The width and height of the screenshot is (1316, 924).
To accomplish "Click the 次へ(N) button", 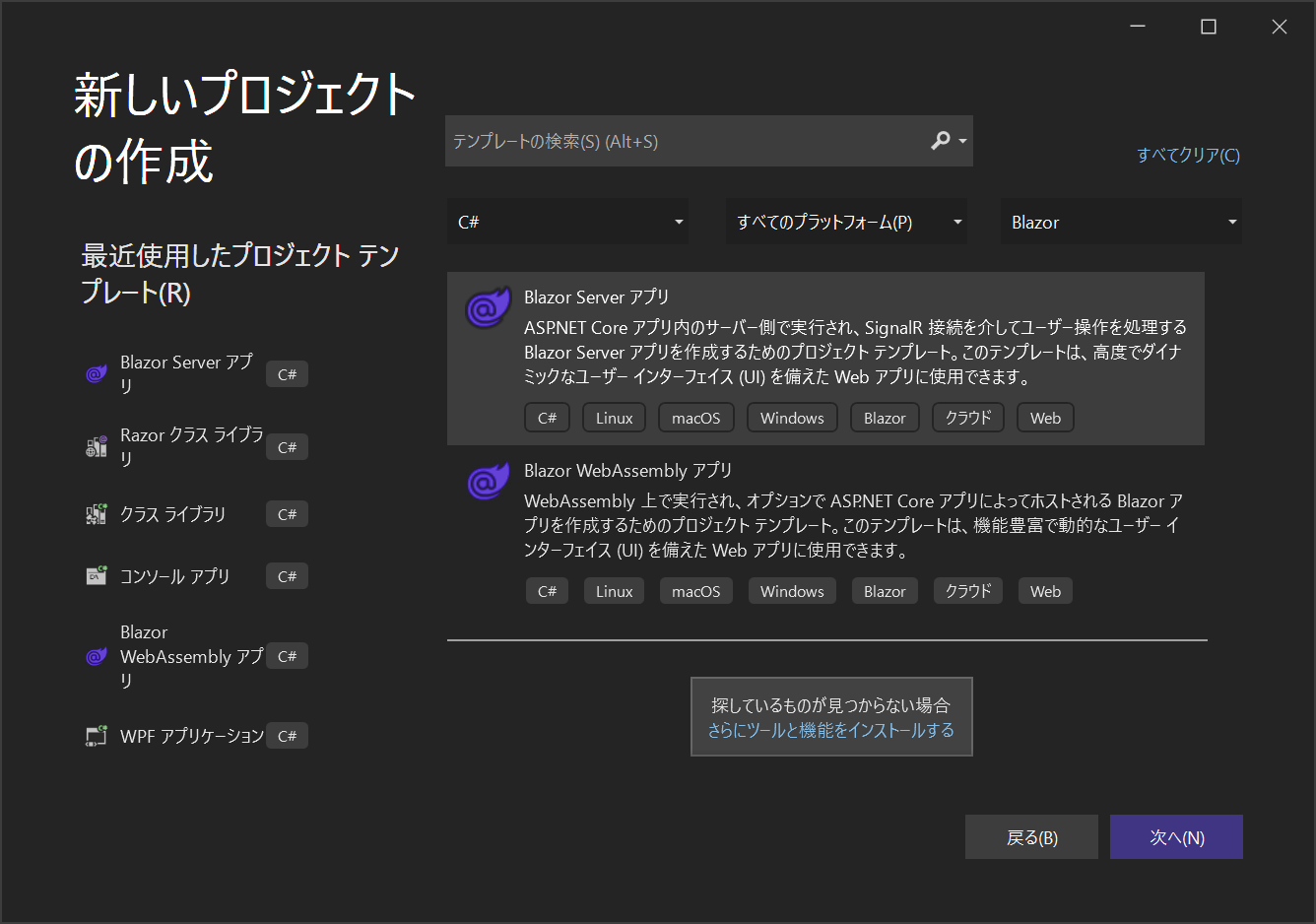I will point(1176,837).
